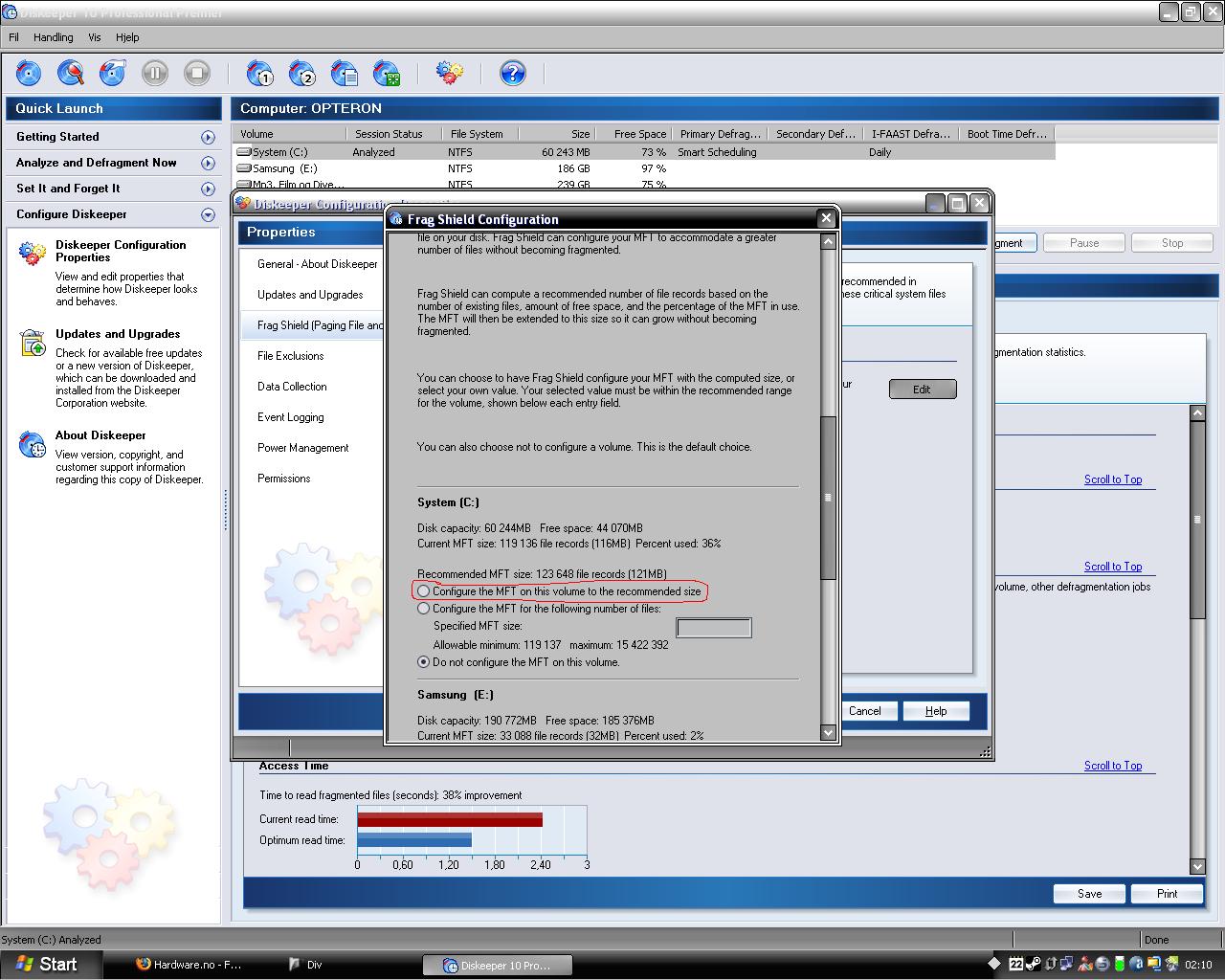Screen dimensions: 1225x980
Task: Click the disc icon labeled 2
Action: pyautogui.click(x=302, y=73)
